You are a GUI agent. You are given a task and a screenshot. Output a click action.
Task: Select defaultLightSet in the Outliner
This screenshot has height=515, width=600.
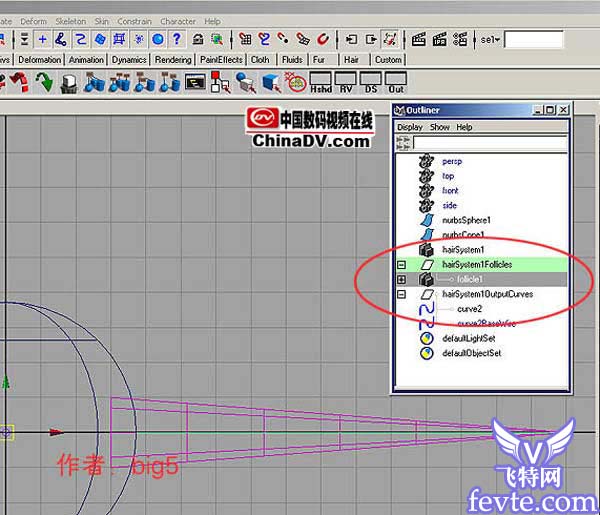click(x=469, y=339)
